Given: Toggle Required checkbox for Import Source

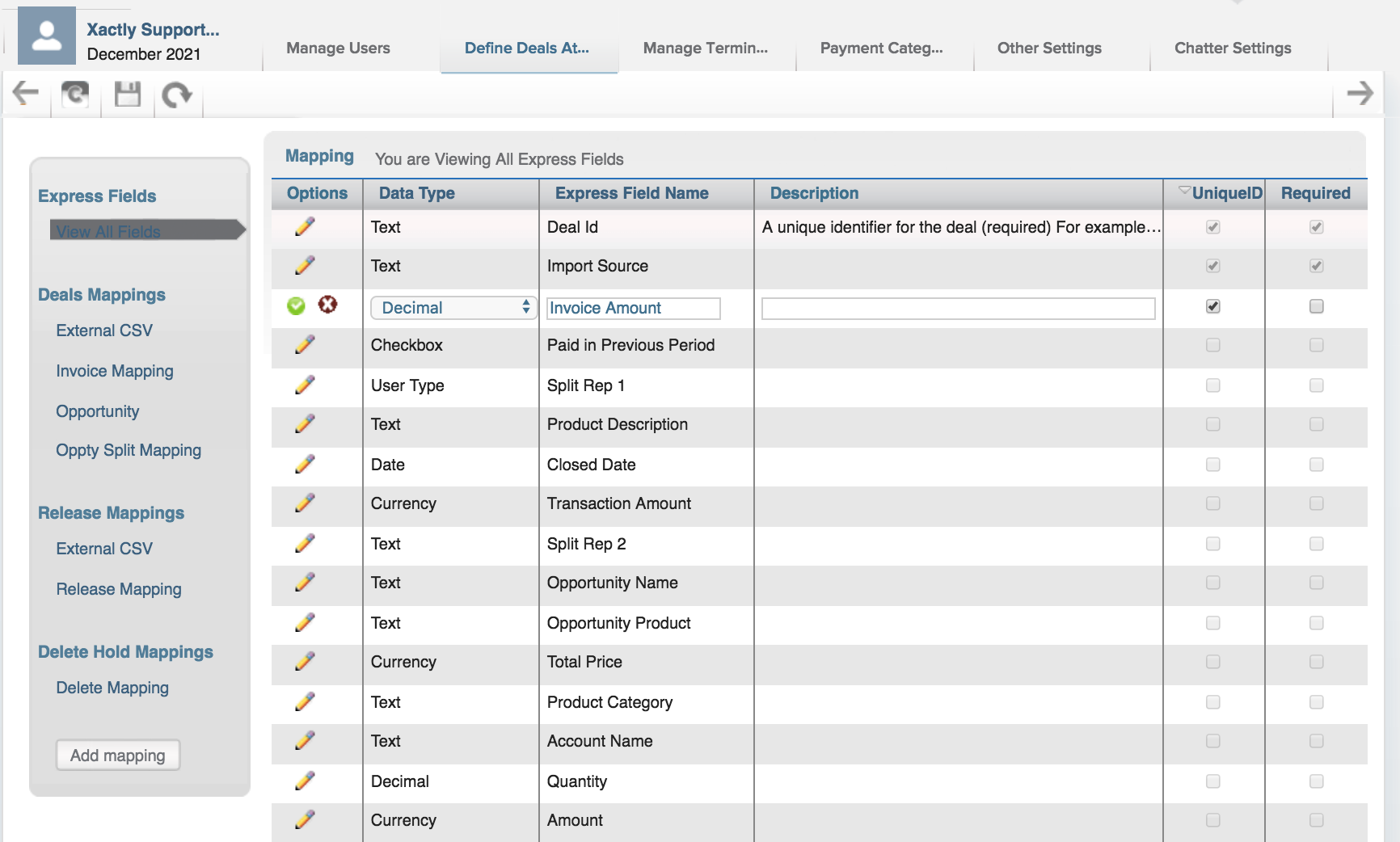Looking at the screenshot, I should (x=1317, y=266).
